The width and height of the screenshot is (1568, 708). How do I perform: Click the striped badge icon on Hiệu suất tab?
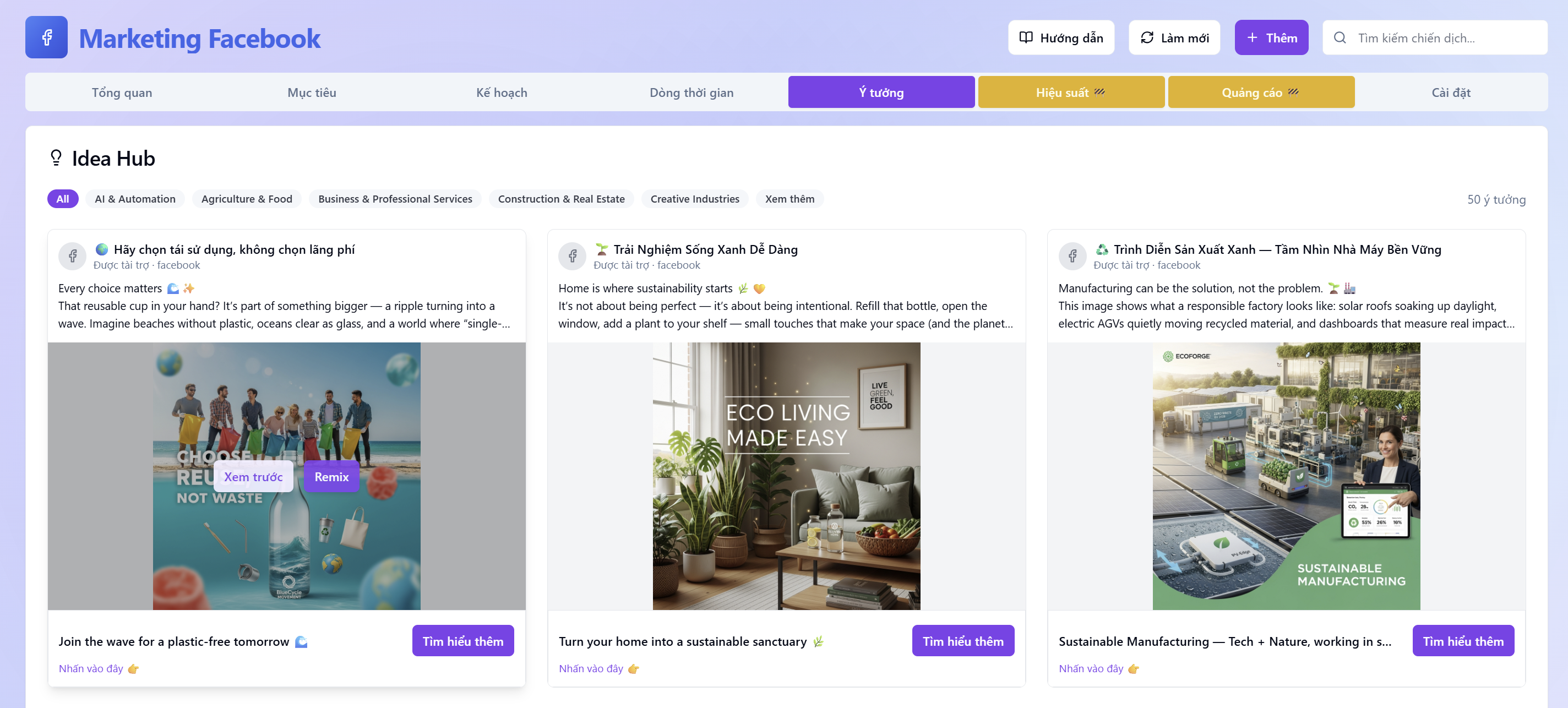pyautogui.click(x=1099, y=92)
